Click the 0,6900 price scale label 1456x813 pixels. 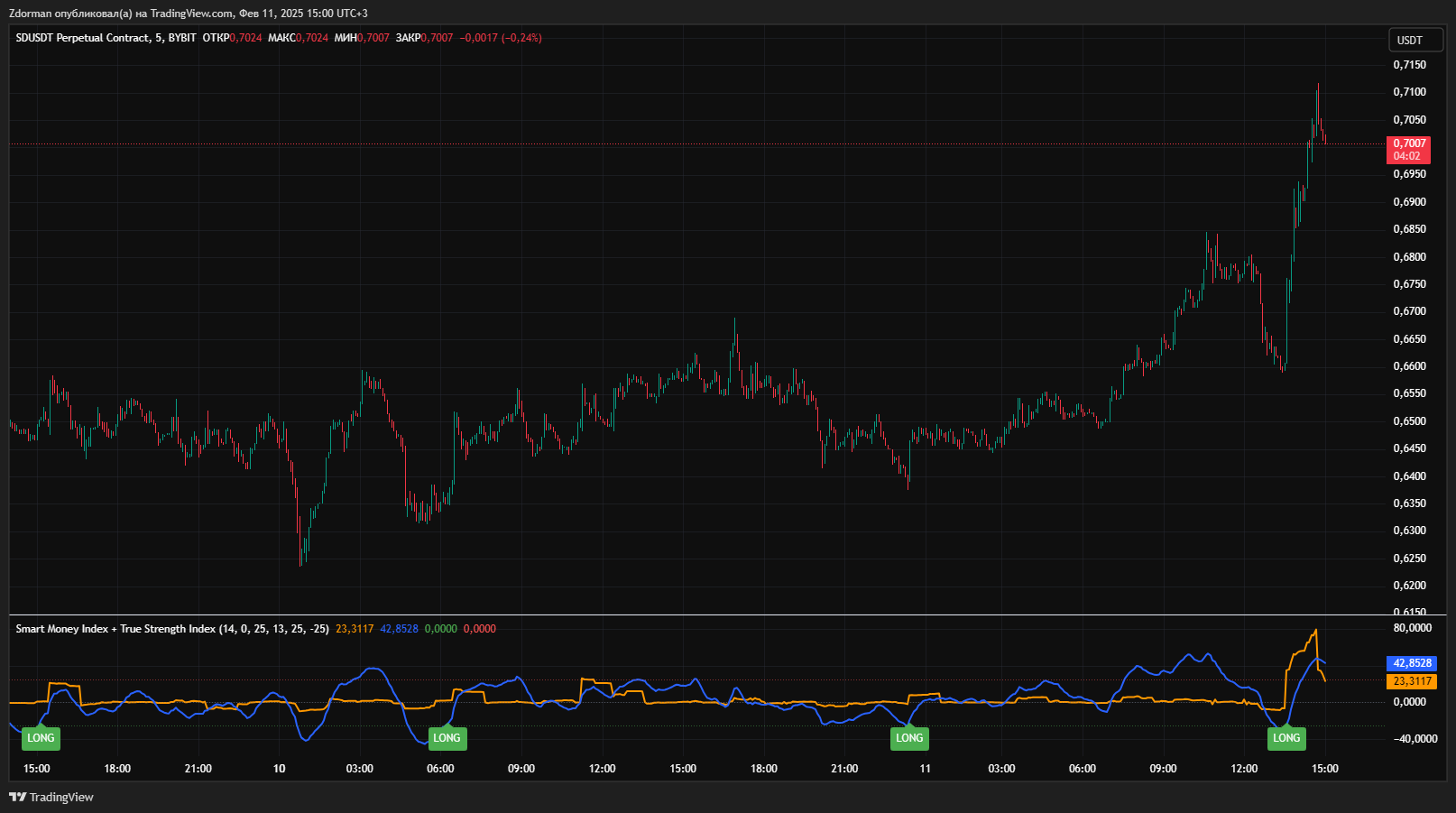[1410, 202]
